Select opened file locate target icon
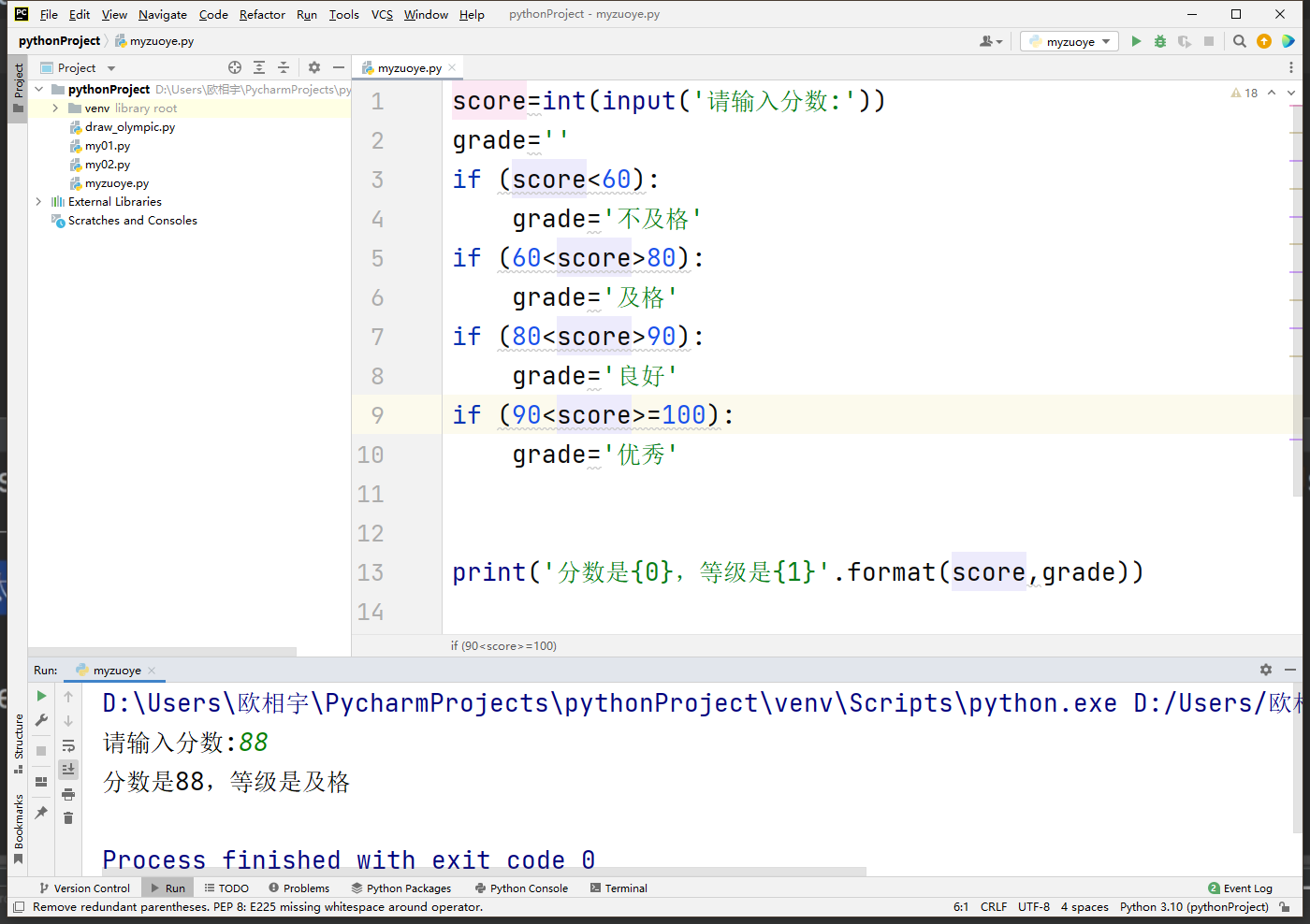 [235, 67]
